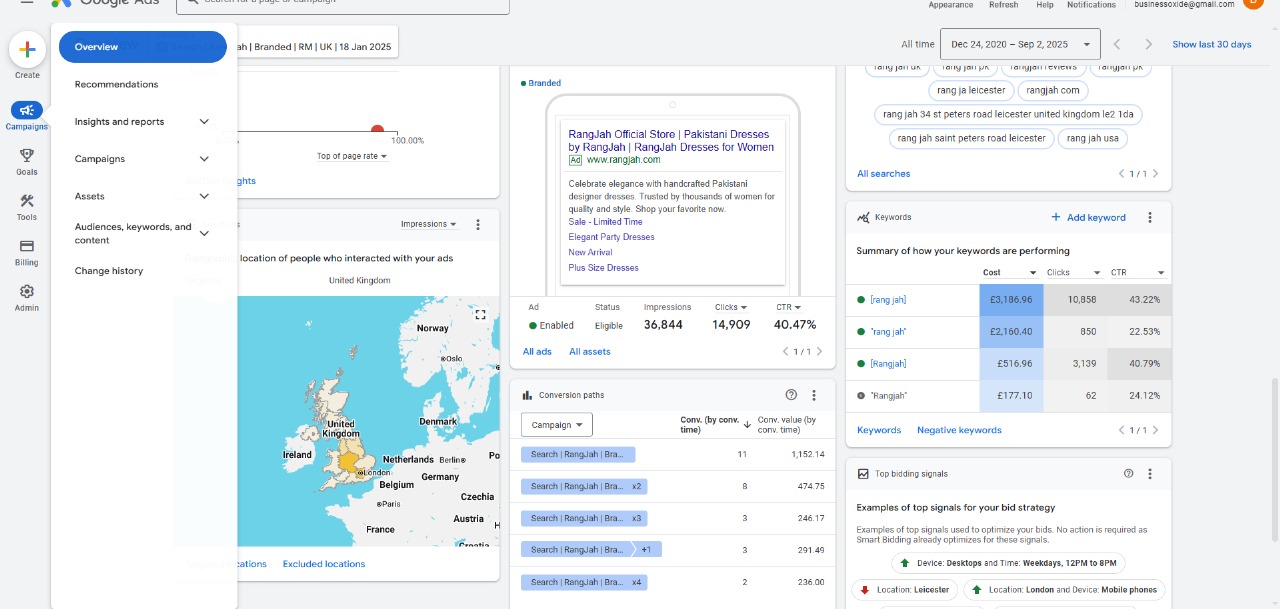Viewport: 1280px width, 609px height.
Task: Open Conversion paths help icon
Action: pos(792,395)
